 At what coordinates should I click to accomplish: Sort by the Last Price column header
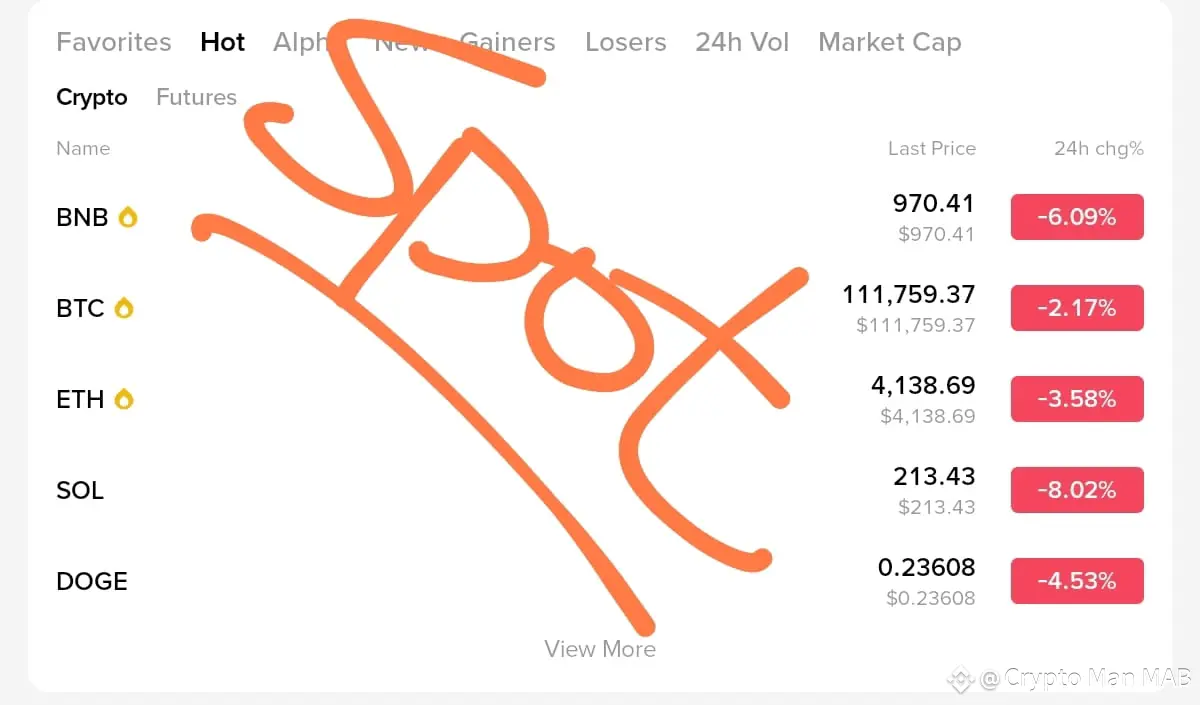932,148
